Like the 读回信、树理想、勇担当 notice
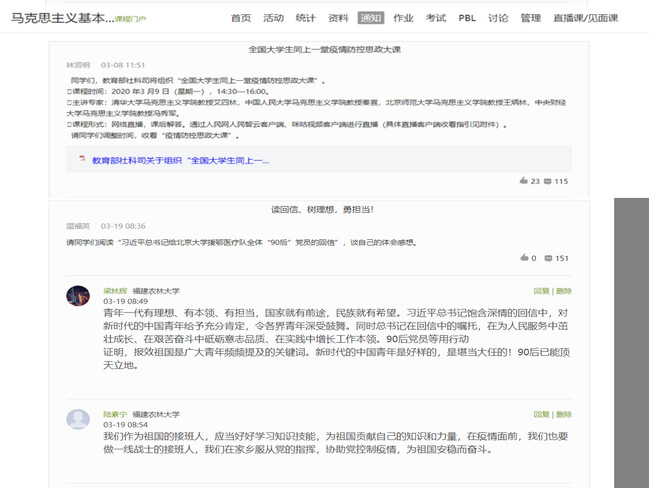The height and width of the screenshot is (488, 649). [x=524, y=258]
